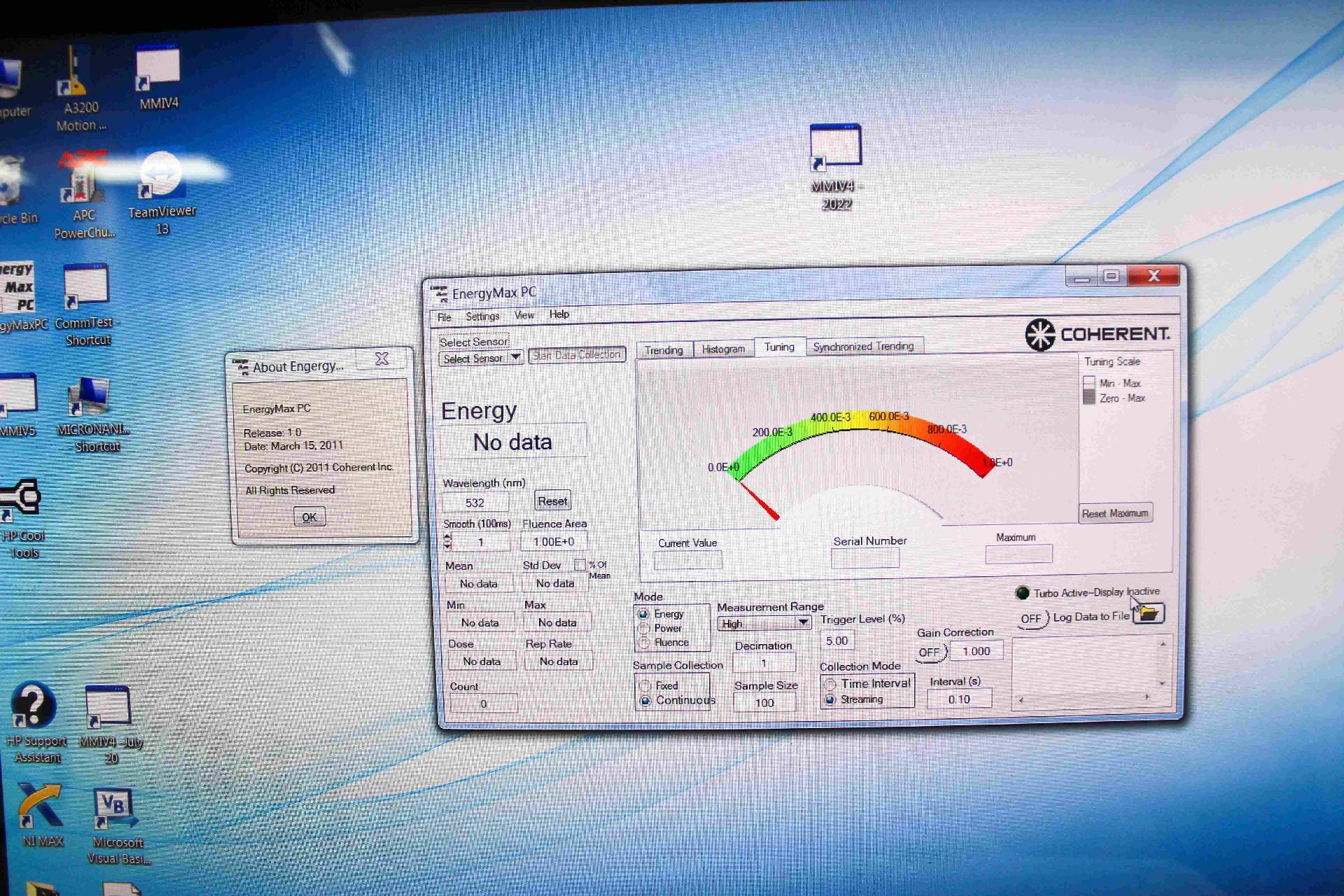
Task: Adjust the Smooth (100ms) stepper arrows
Action: point(448,541)
